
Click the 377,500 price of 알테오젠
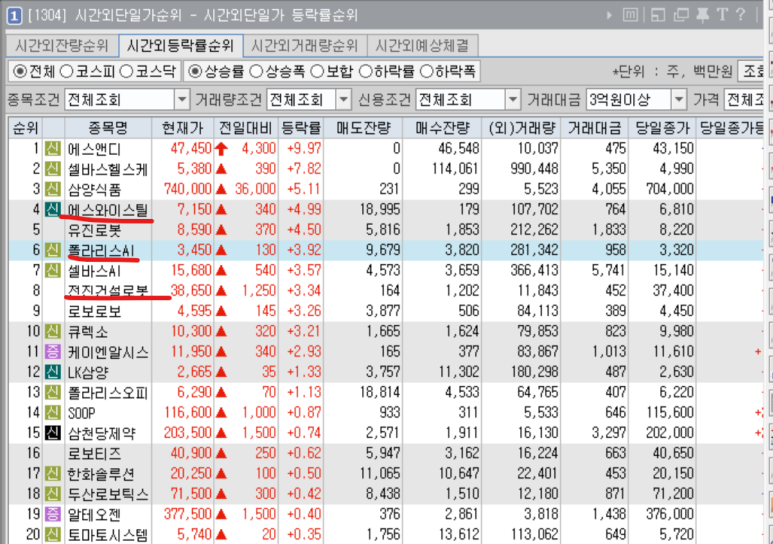[x=187, y=514]
